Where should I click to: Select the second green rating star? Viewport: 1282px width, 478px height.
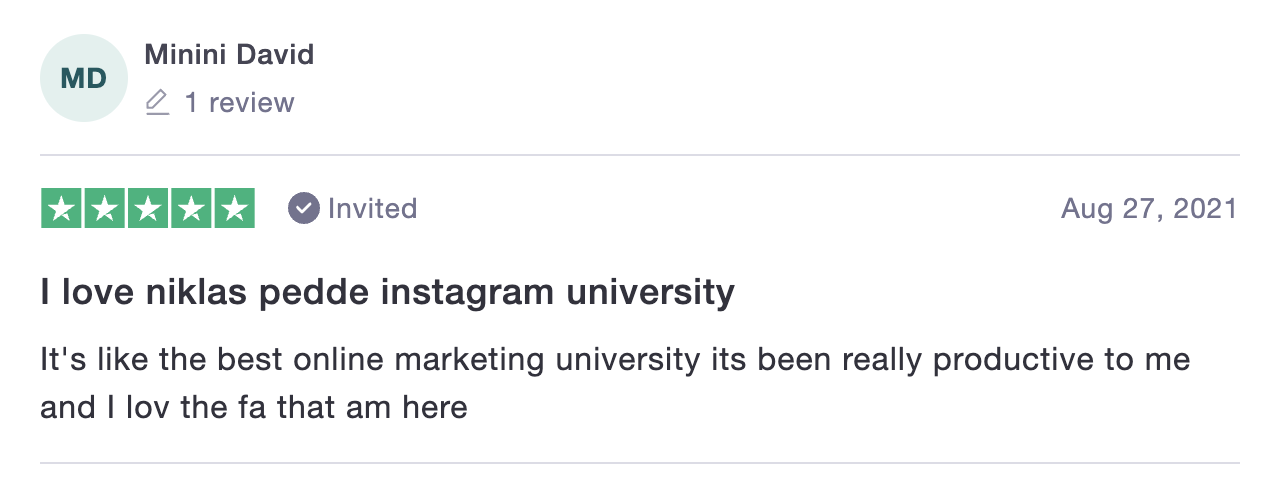coord(105,208)
